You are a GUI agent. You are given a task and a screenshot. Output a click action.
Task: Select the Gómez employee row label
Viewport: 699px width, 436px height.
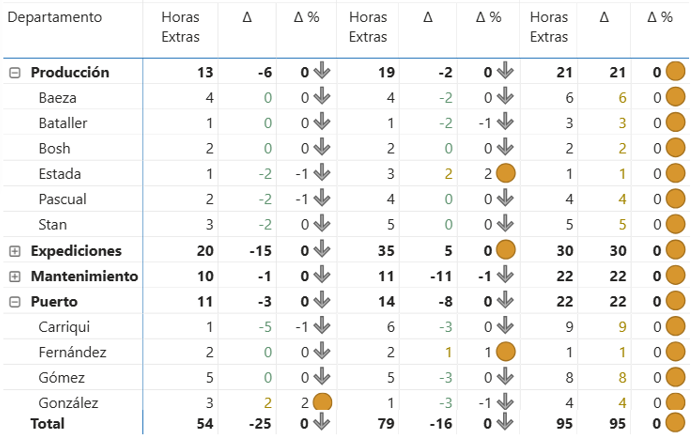(62, 378)
